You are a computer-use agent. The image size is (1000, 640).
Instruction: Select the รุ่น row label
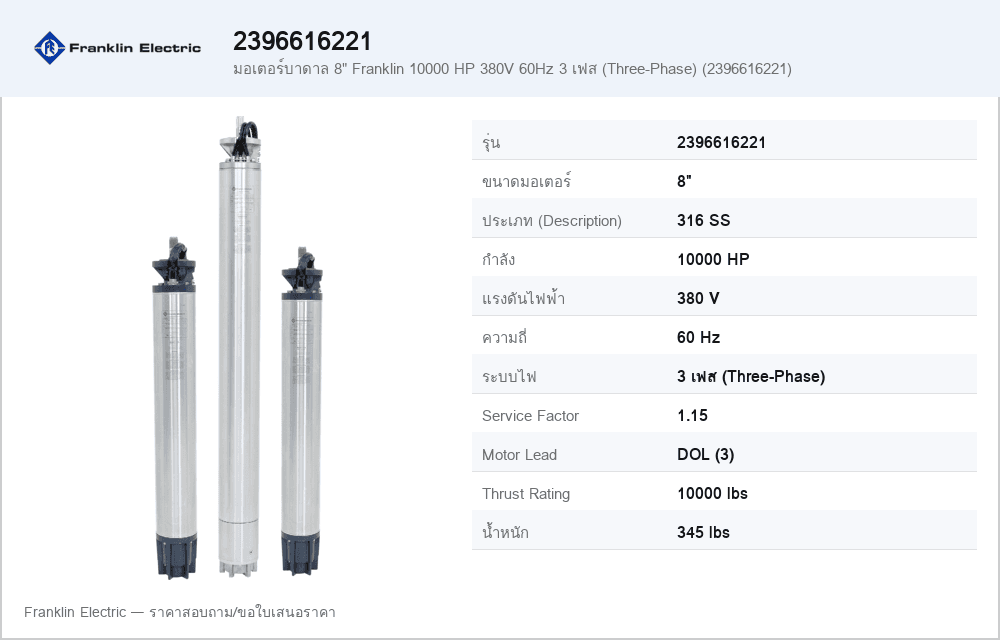tap(491, 142)
